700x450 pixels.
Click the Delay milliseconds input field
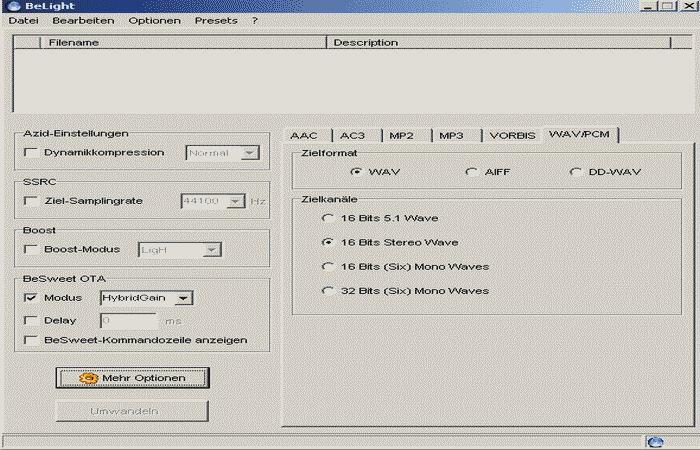click(128, 320)
